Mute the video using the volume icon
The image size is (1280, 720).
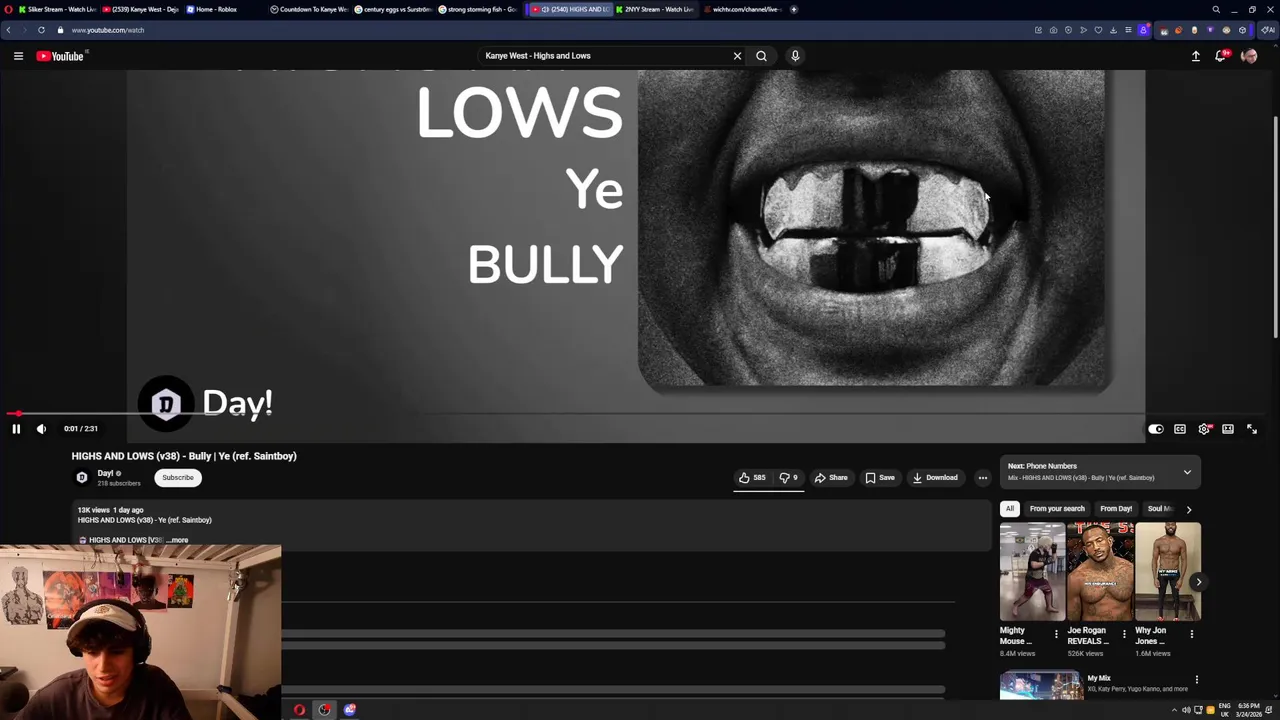41,429
